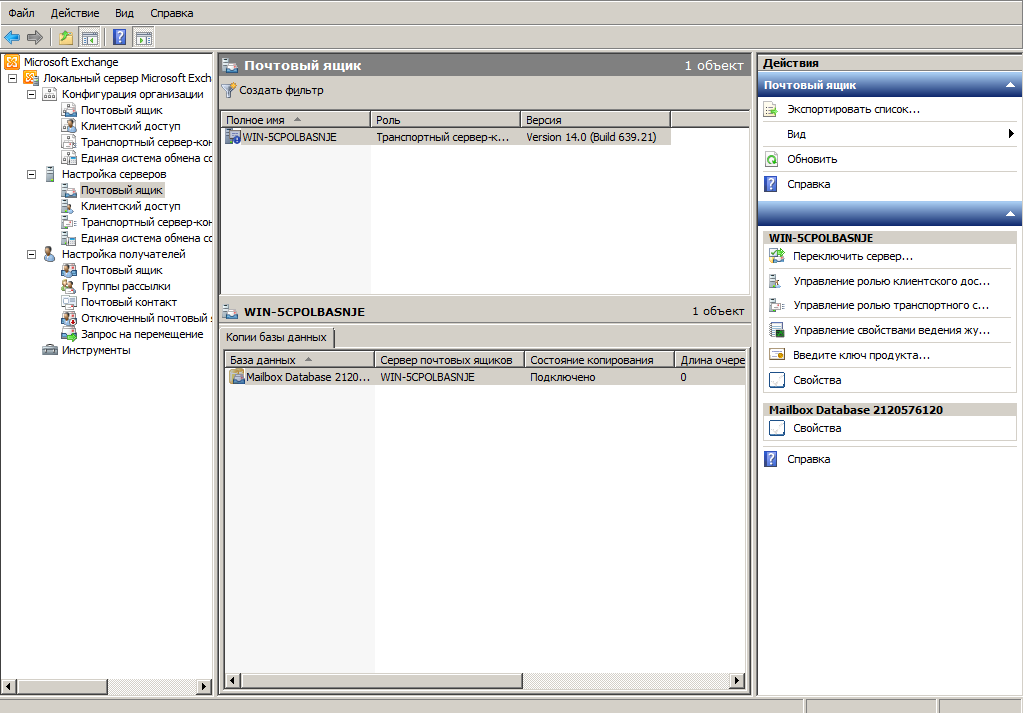
Task: Select Единая система обмена under Настройка серверов
Action: tap(146, 238)
